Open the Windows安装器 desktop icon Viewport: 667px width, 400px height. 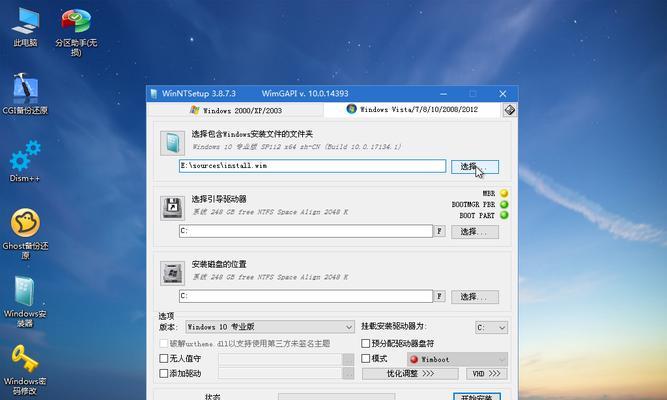25,302
